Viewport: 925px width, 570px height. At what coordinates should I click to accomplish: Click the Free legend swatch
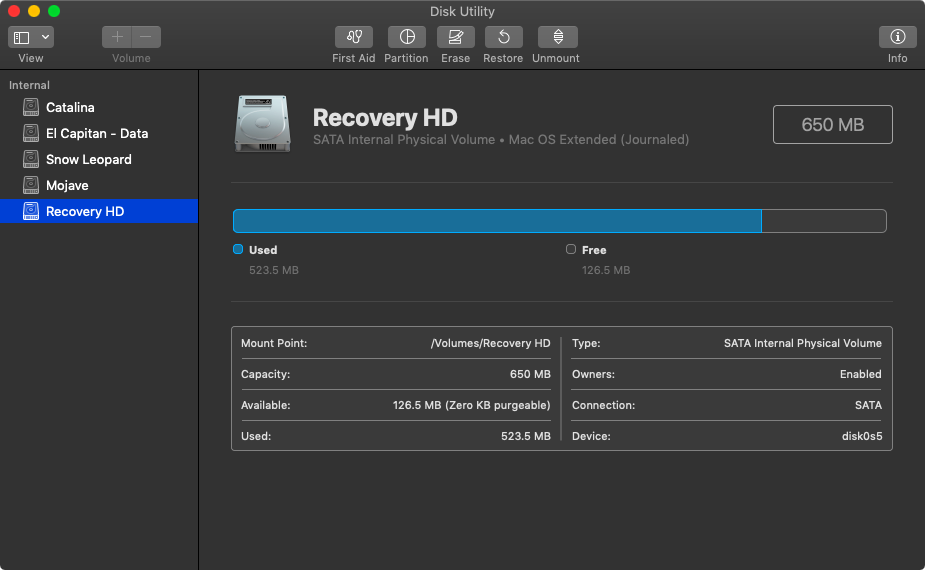click(570, 249)
